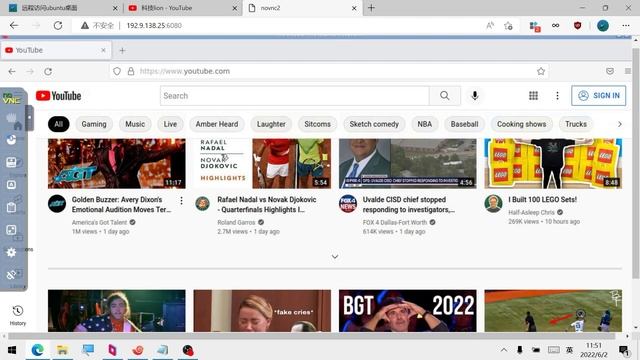
Task: Select the All filter chip
Action: point(59,124)
